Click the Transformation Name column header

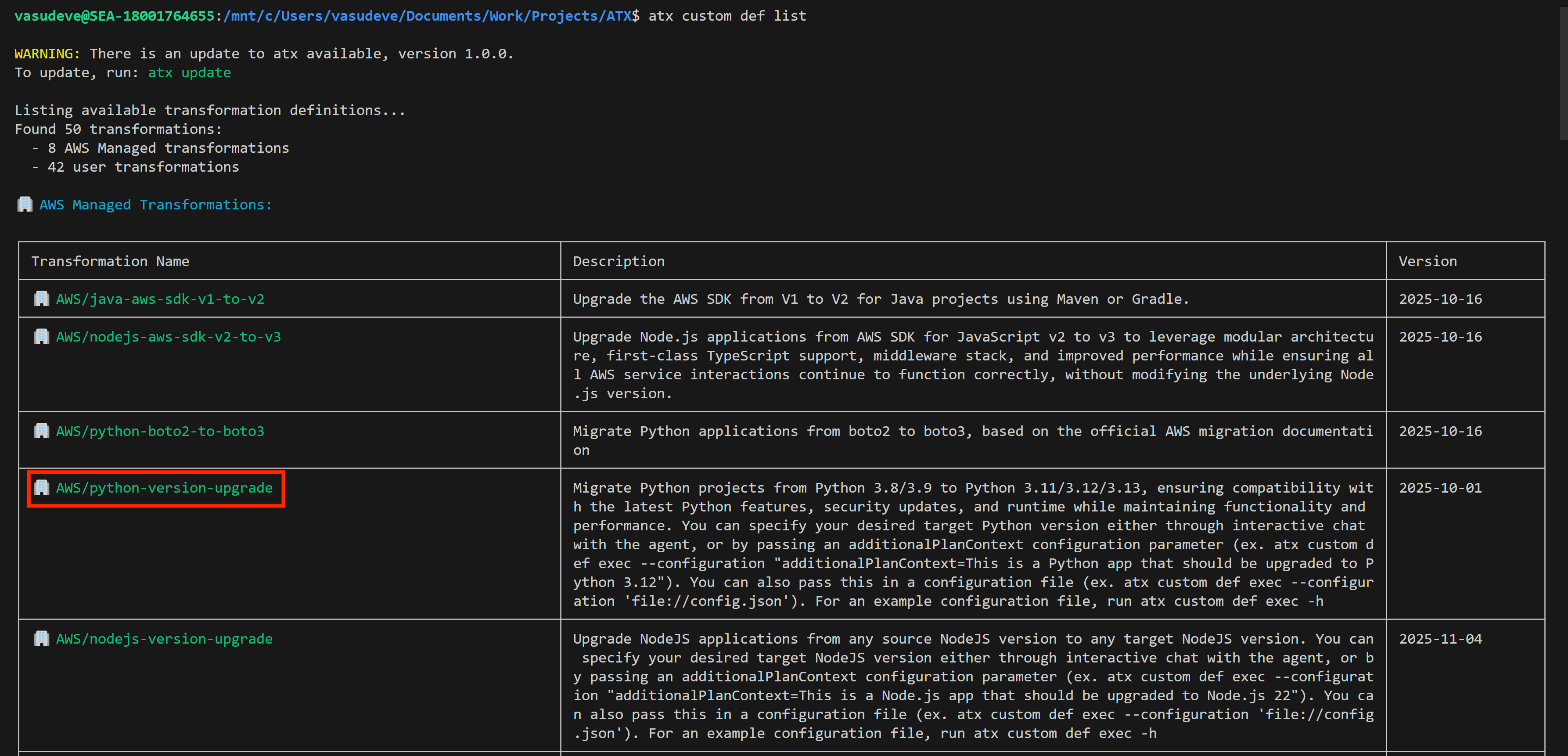point(110,261)
